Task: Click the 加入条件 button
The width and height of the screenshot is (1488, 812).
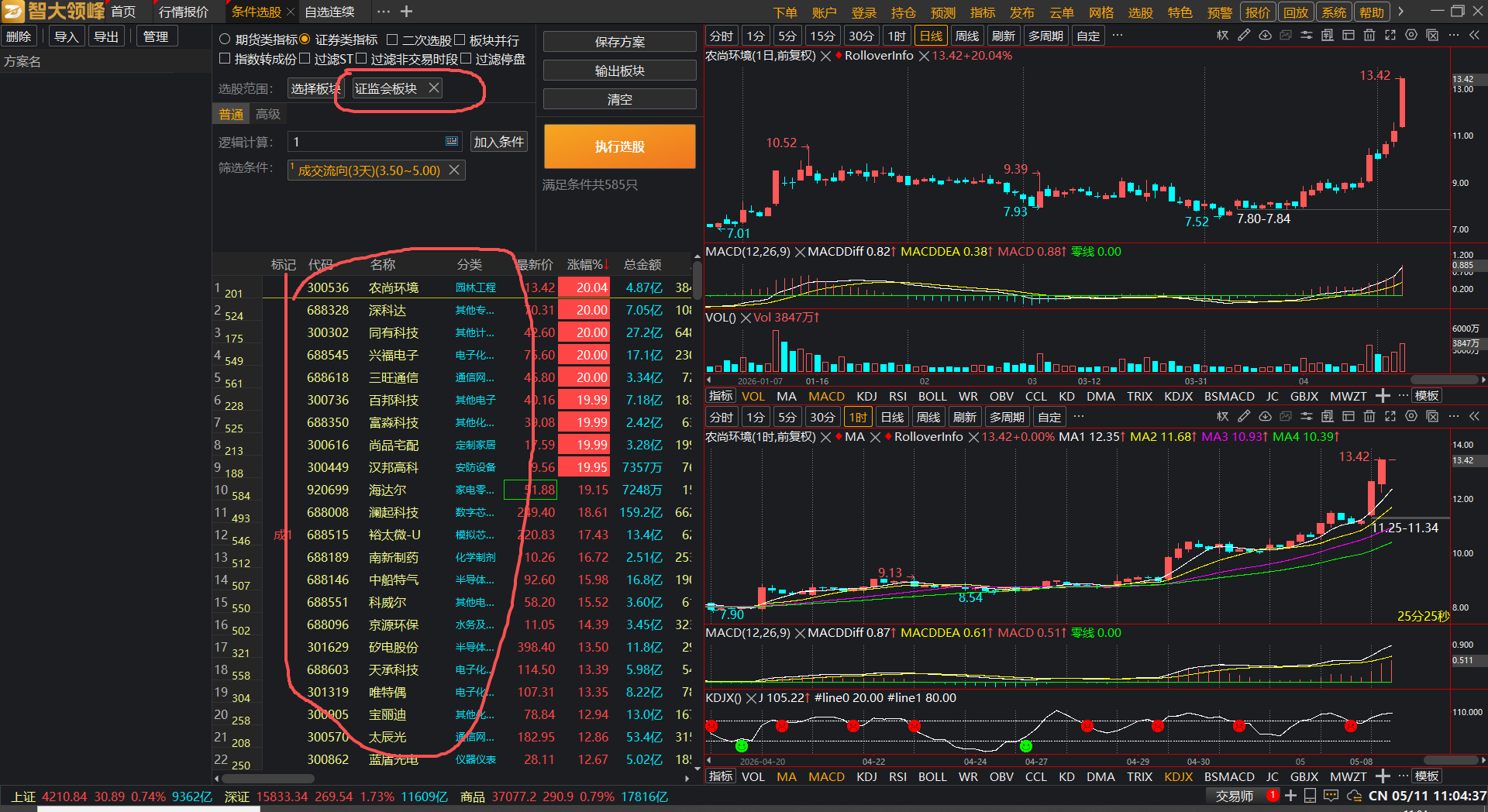Action: point(499,142)
